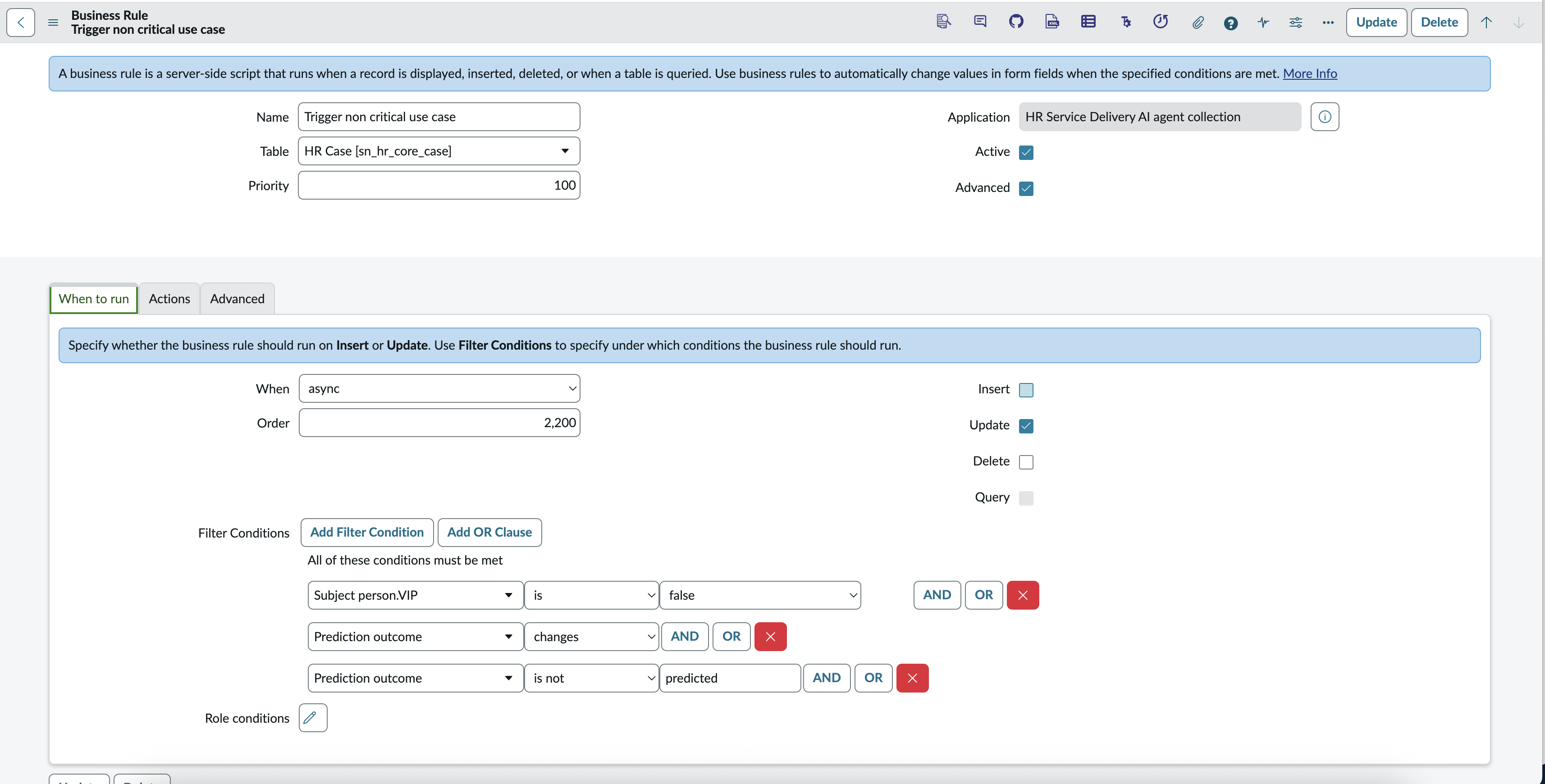This screenshot has height=784, width=1545.
Task: Click the clock history icon
Action: pyautogui.click(x=1161, y=22)
